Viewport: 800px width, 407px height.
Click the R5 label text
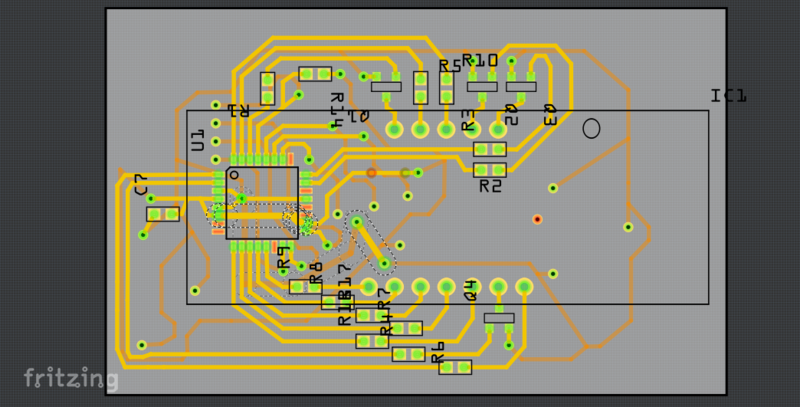(449, 65)
